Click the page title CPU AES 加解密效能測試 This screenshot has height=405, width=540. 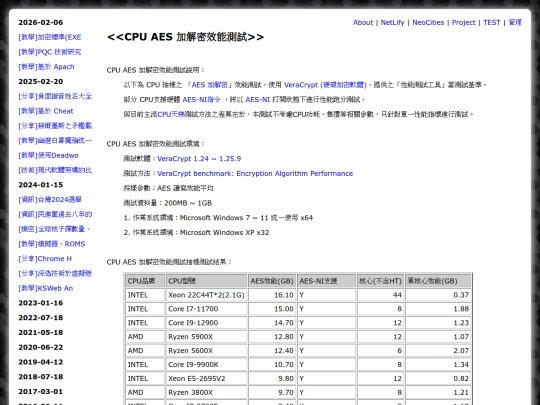point(186,37)
